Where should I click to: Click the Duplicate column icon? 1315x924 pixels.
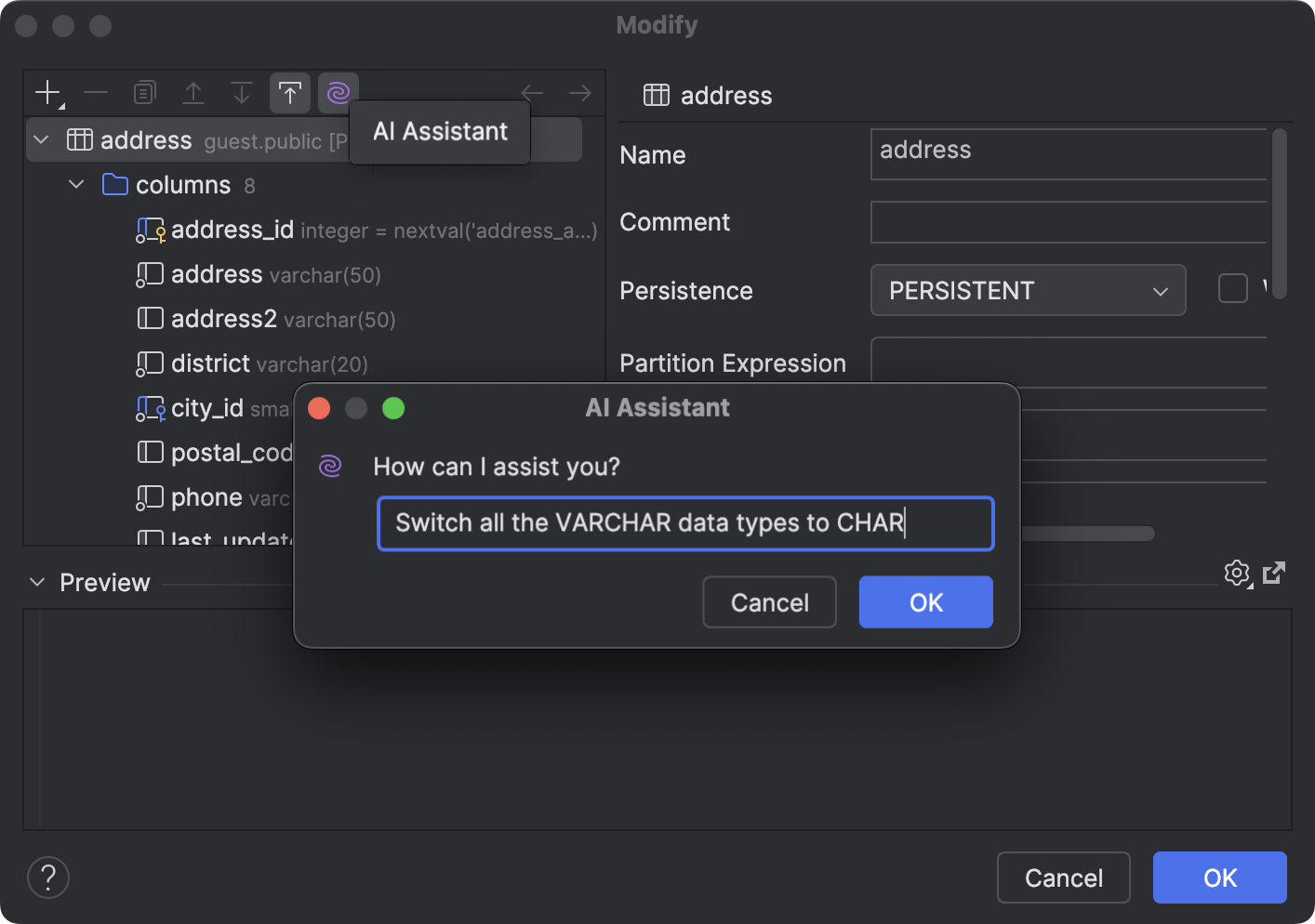(x=144, y=92)
